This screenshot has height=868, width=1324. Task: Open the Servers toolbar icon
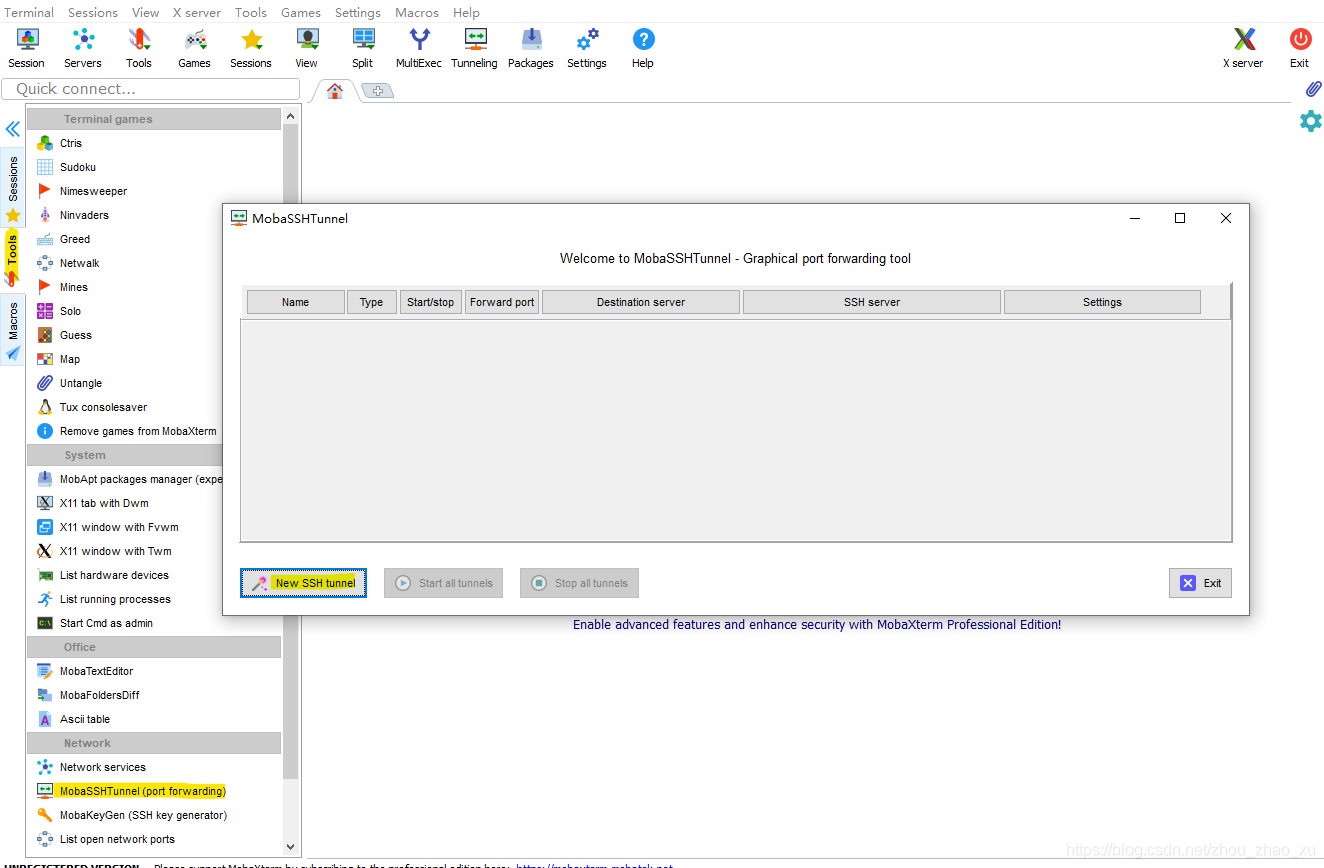83,45
